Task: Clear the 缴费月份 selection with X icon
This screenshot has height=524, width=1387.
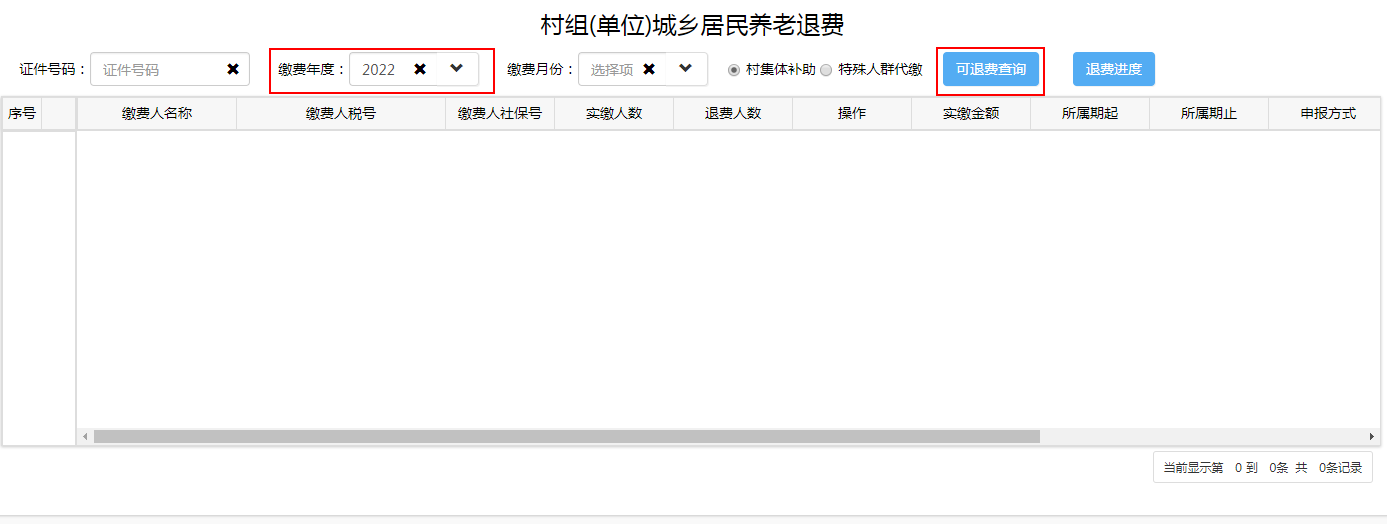Action: [x=649, y=69]
